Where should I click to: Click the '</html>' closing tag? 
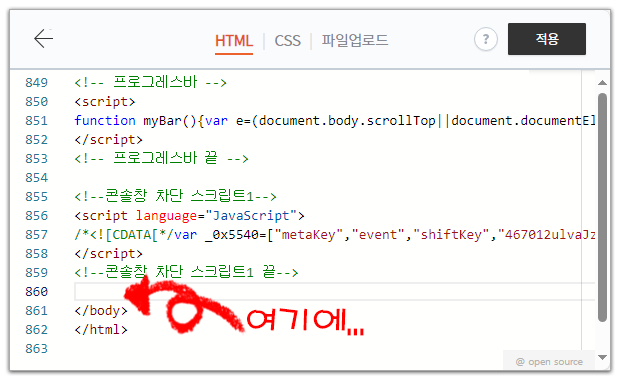click(x=101, y=329)
